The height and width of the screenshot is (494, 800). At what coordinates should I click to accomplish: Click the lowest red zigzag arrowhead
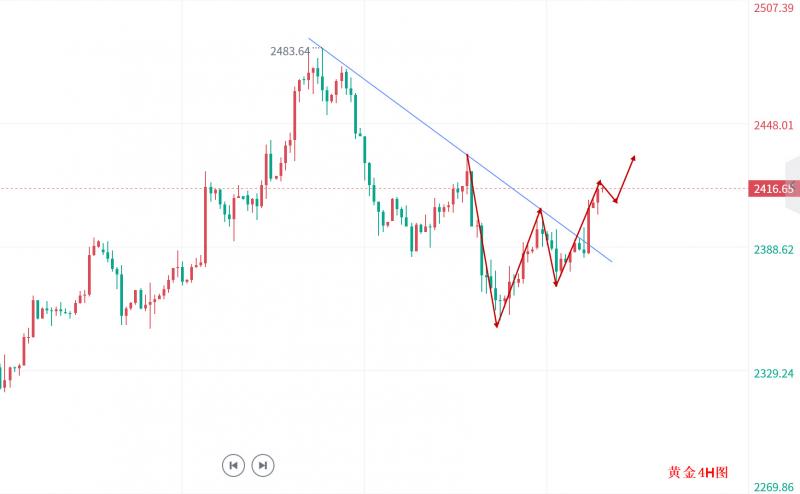[496, 324]
